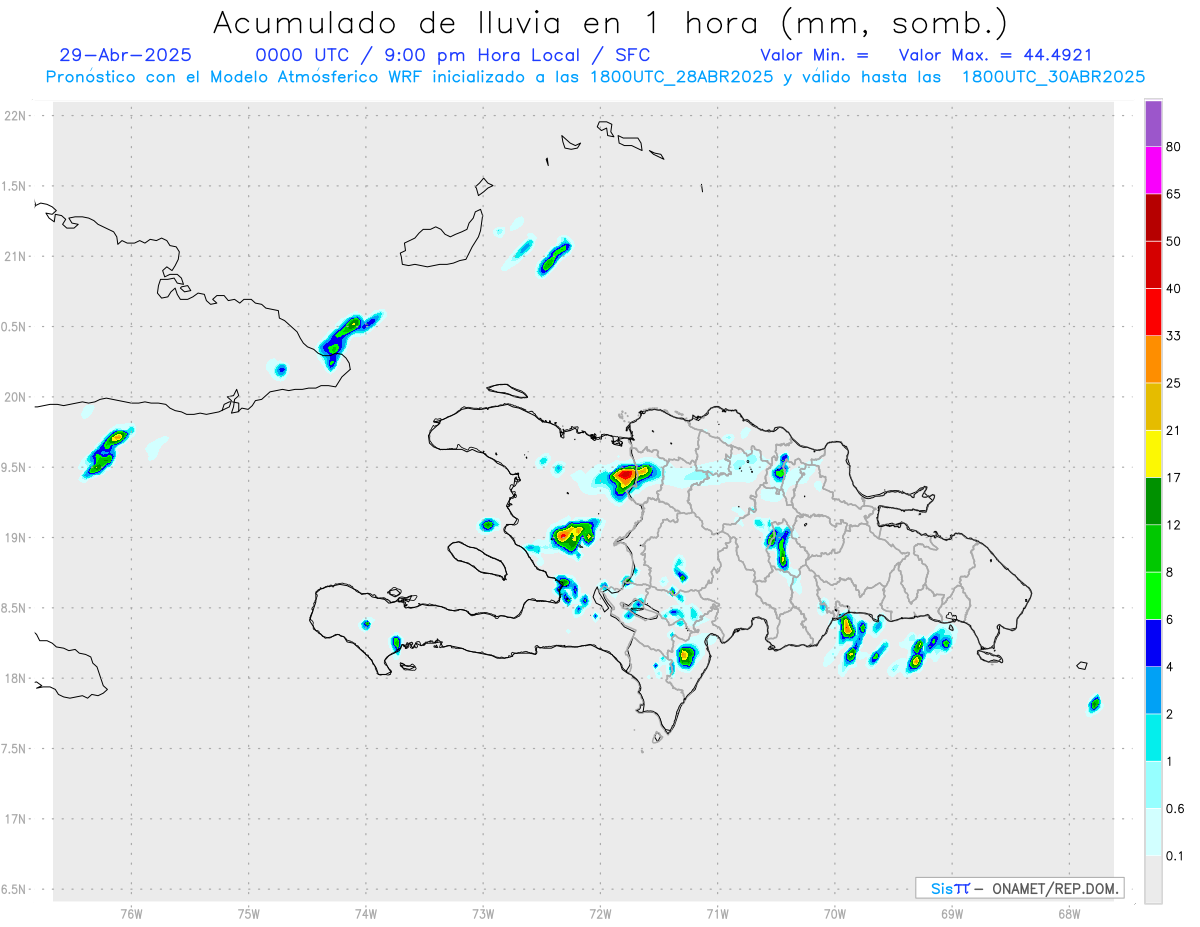Click the '71W' longitude label

(x=717, y=913)
